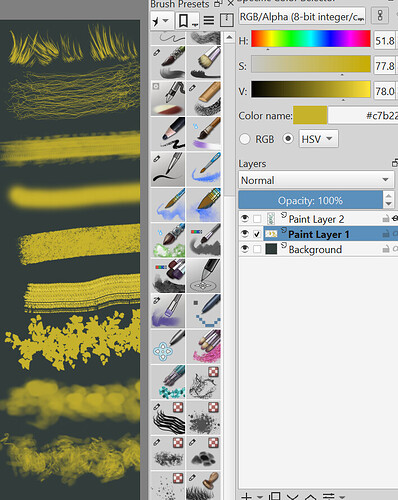Choose the fountain pen preset with red-cream stroke
398x500 pixels.
tap(168, 98)
